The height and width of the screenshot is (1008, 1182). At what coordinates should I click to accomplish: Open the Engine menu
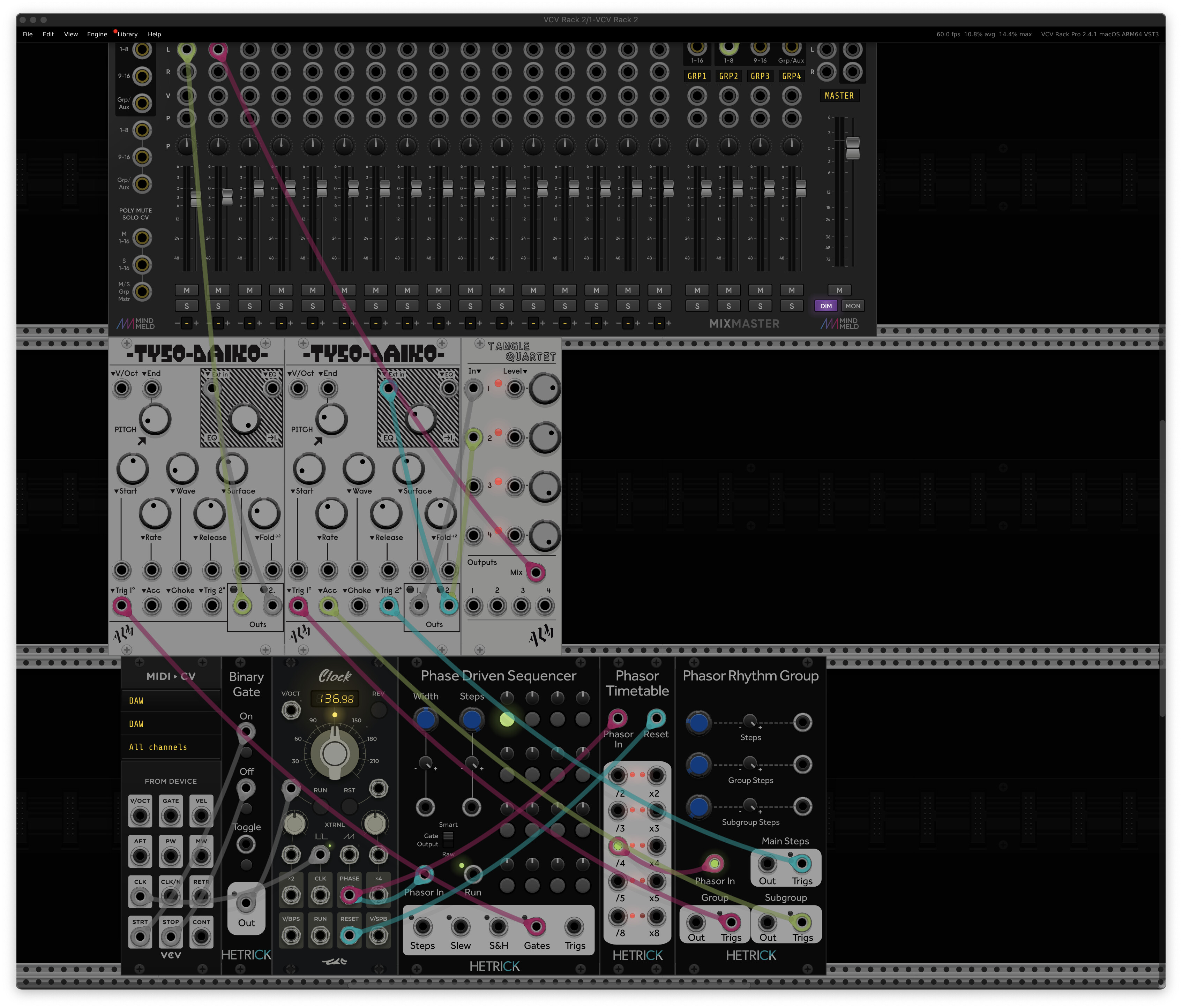point(97,34)
